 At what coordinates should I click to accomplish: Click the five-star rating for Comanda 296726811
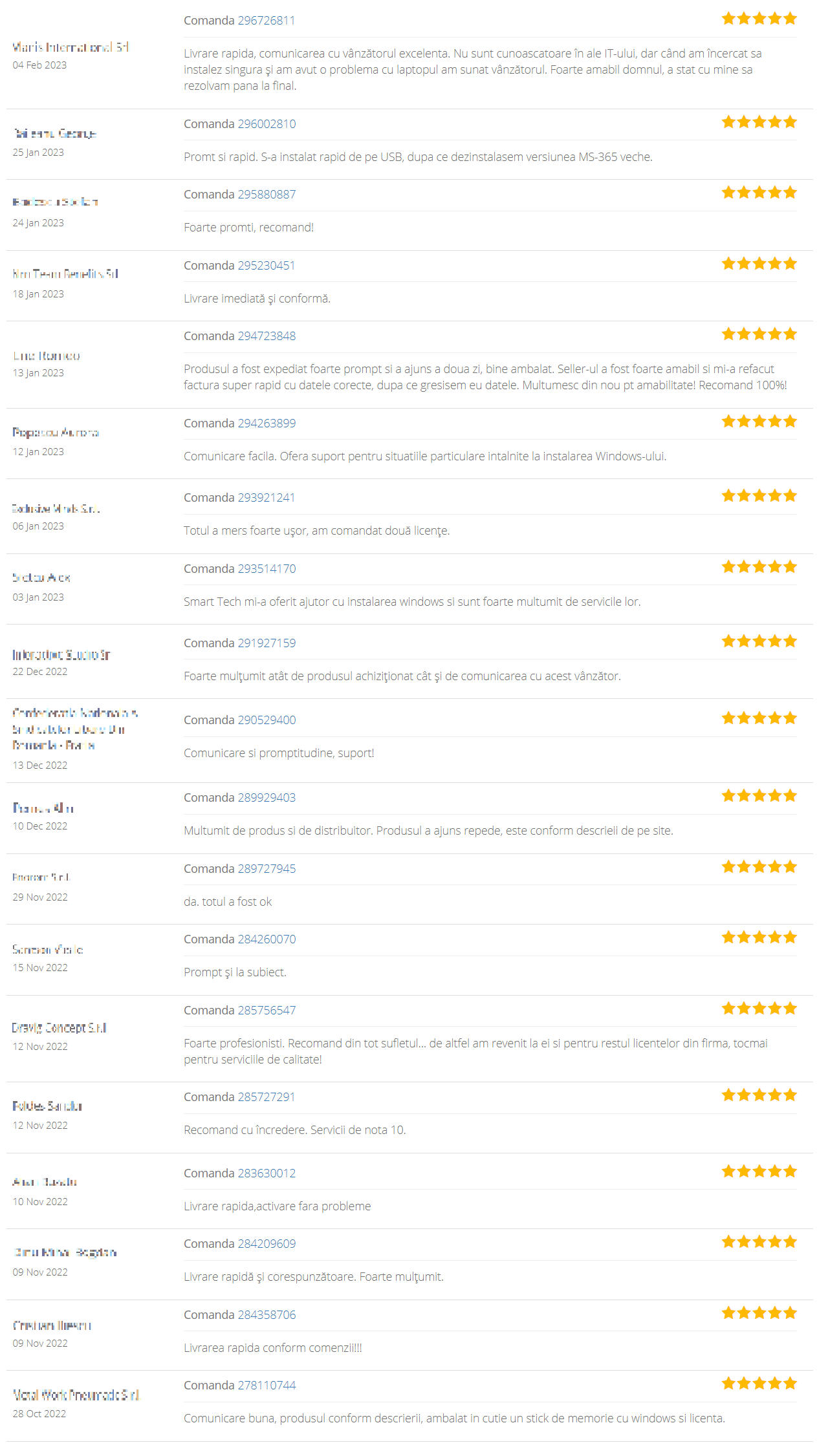[x=760, y=18]
